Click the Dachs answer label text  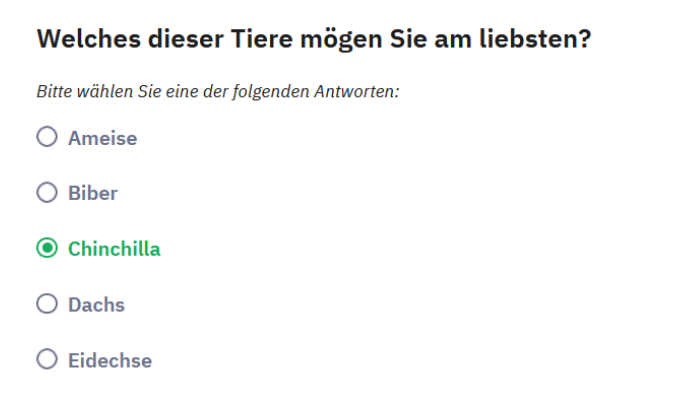click(x=96, y=305)
